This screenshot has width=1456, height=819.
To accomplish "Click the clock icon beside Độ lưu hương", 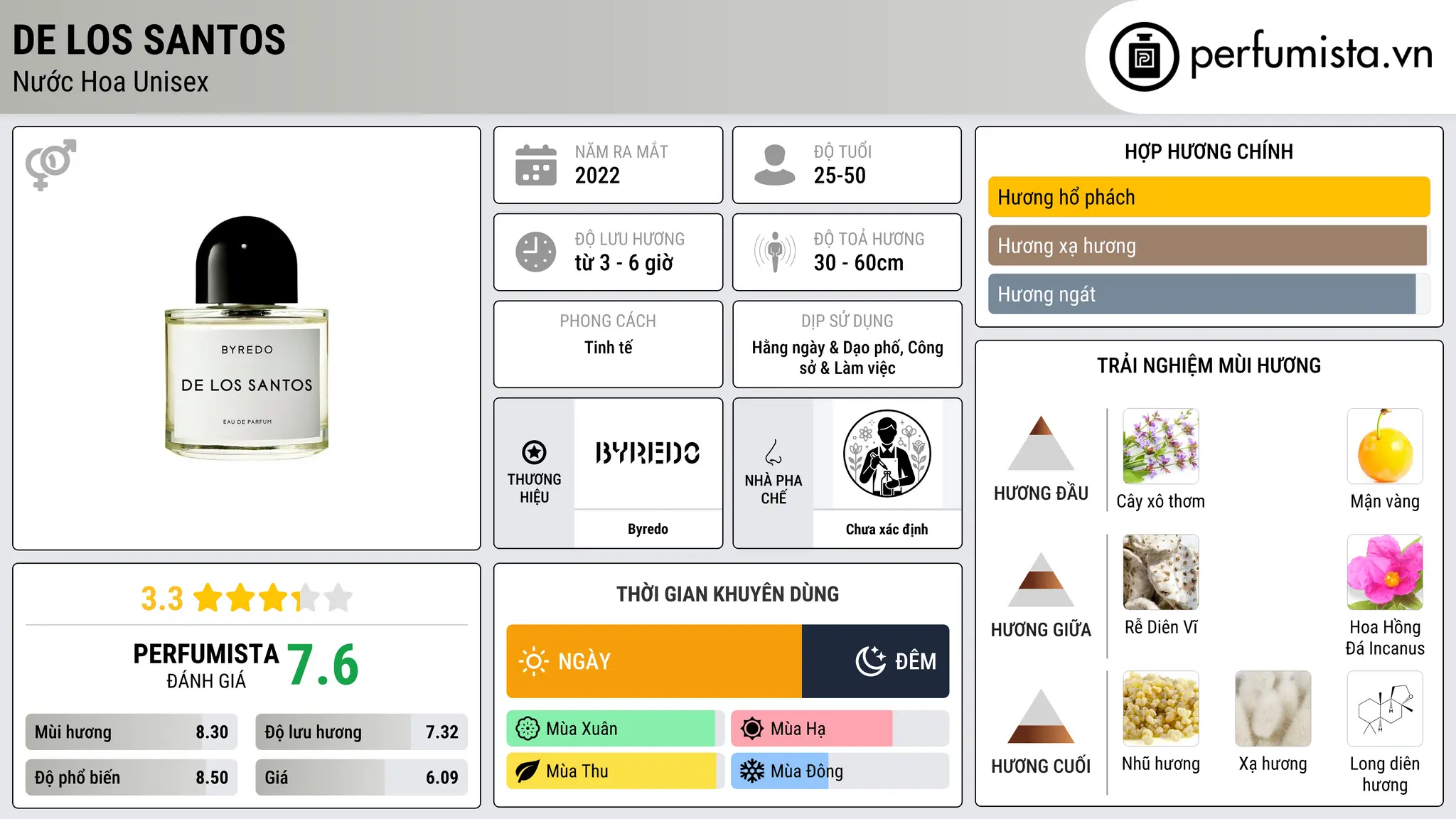I will tap(536, 252).
